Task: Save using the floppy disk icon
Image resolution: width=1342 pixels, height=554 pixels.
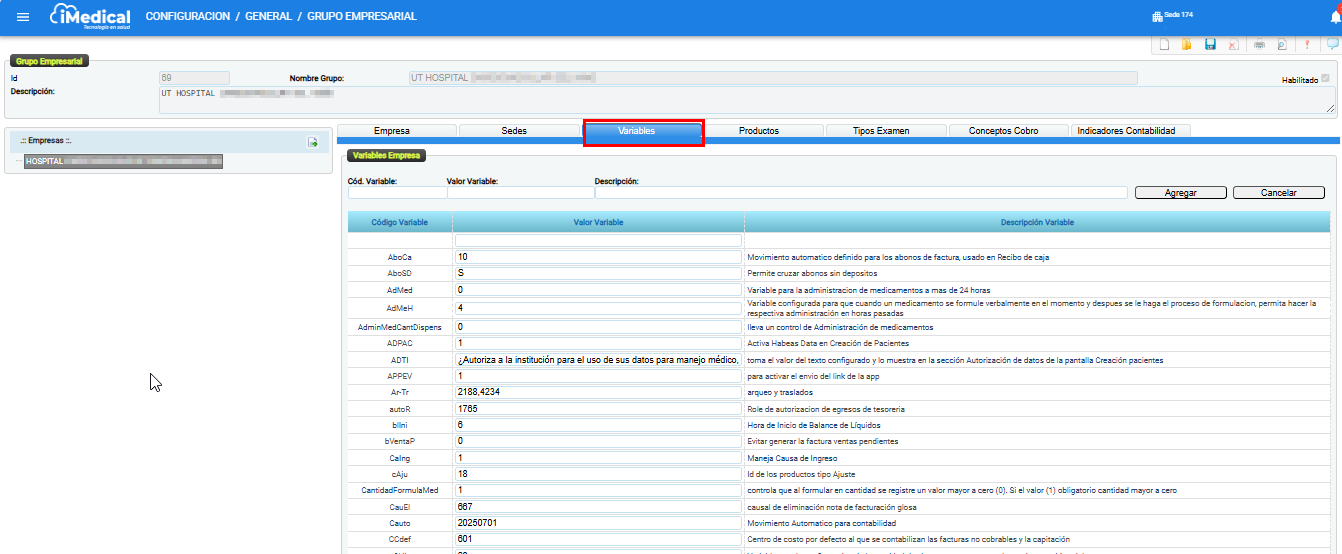Action: click(1210, 44)
